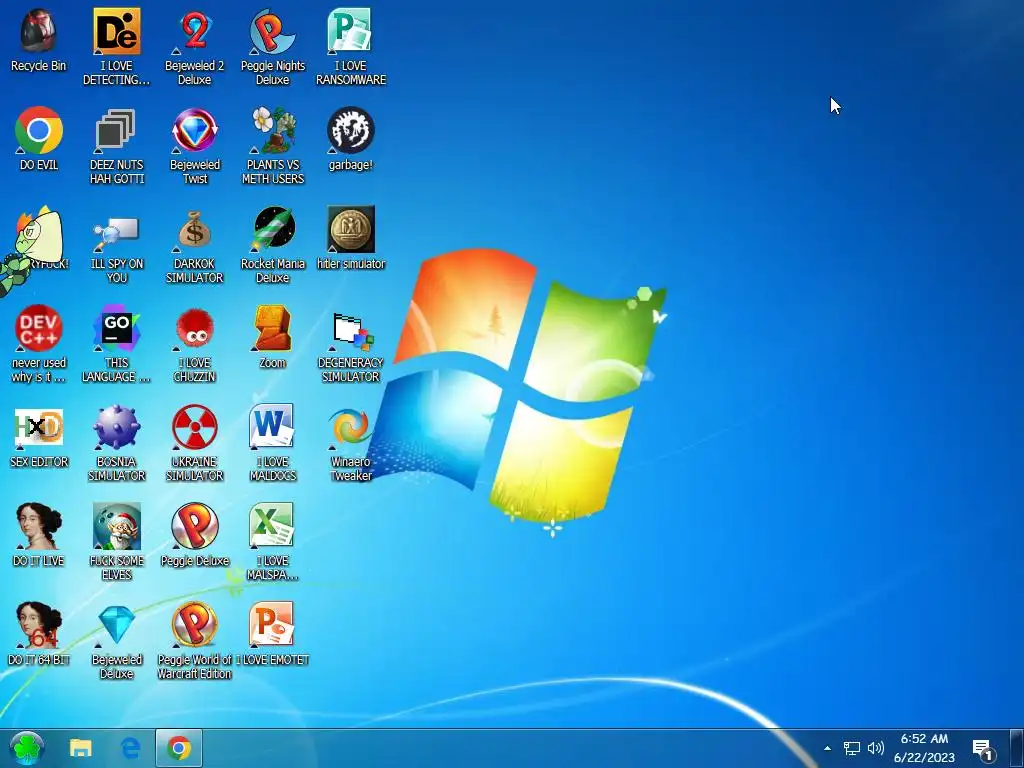Click the volume speaker tray icon
The image size is (1024, 768).
click(x=876, y=748)
